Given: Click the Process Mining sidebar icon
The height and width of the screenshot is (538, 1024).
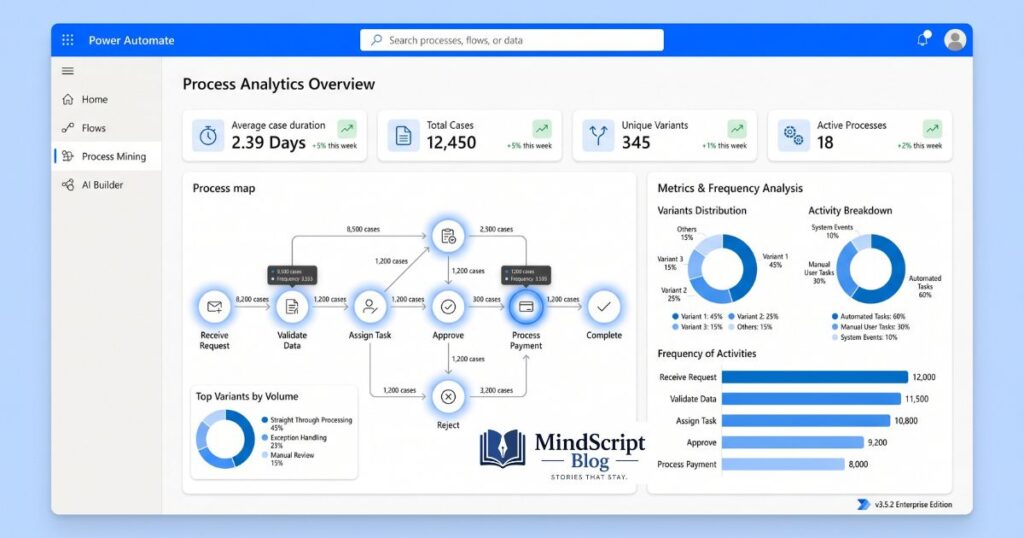Looking at the screenshot, I should 68,156.
